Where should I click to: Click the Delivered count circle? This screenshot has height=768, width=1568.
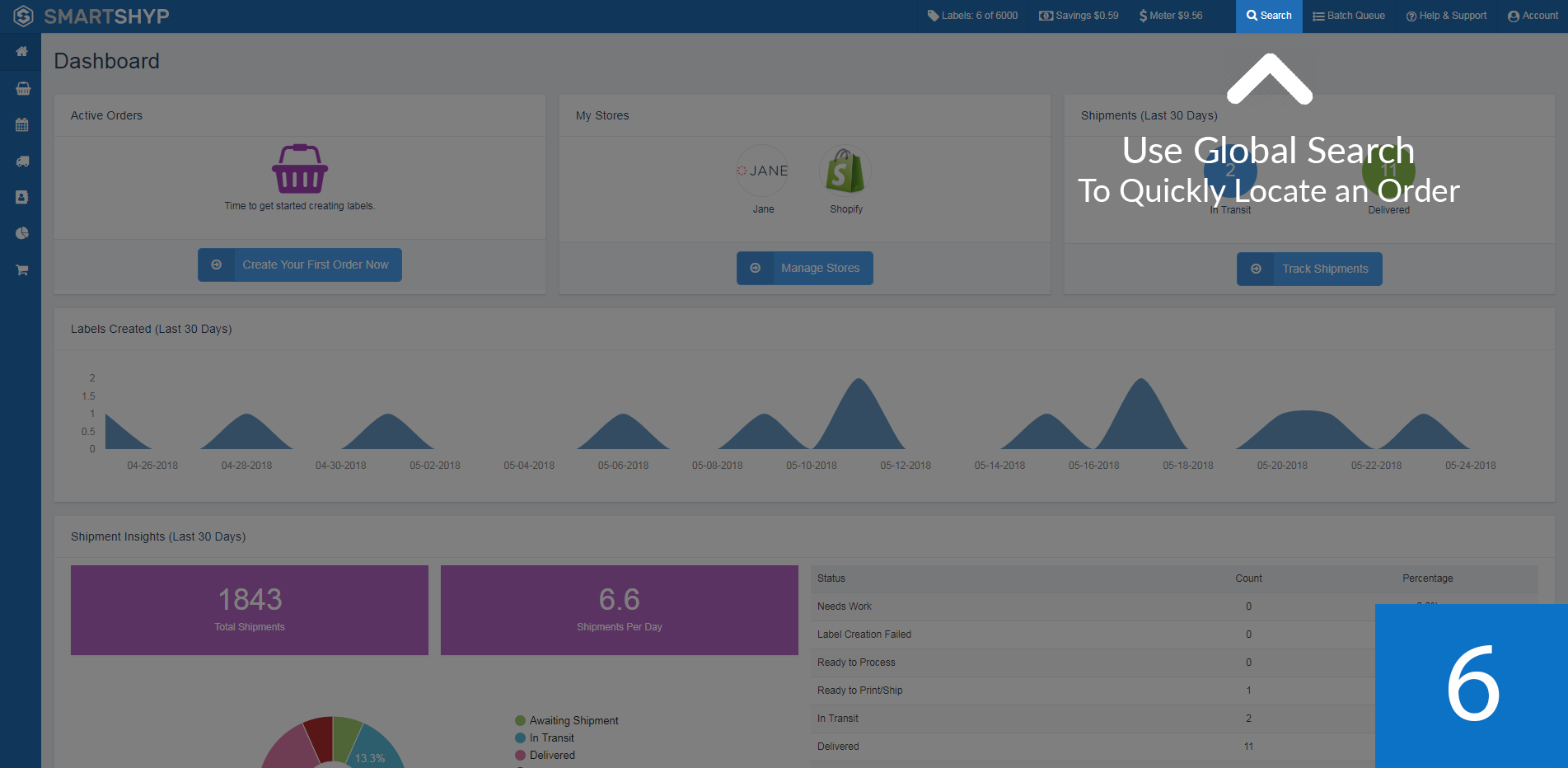1388,171
